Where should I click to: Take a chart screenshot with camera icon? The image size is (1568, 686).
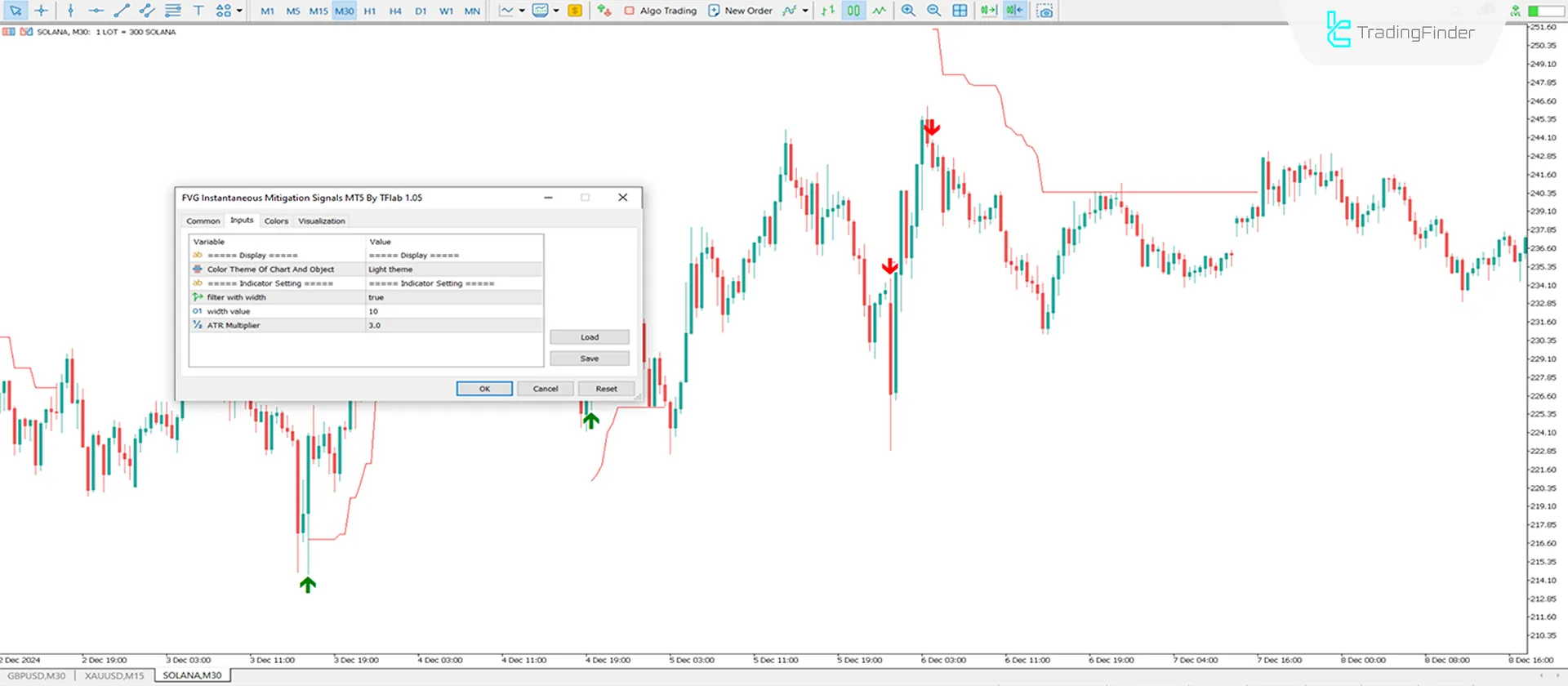(1045, 11)
